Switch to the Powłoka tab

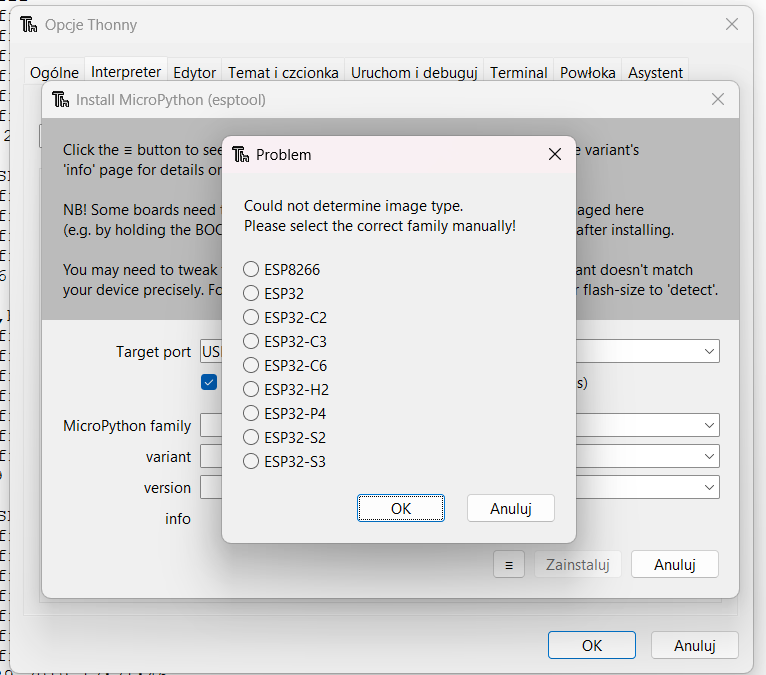(x=588, y=73)
